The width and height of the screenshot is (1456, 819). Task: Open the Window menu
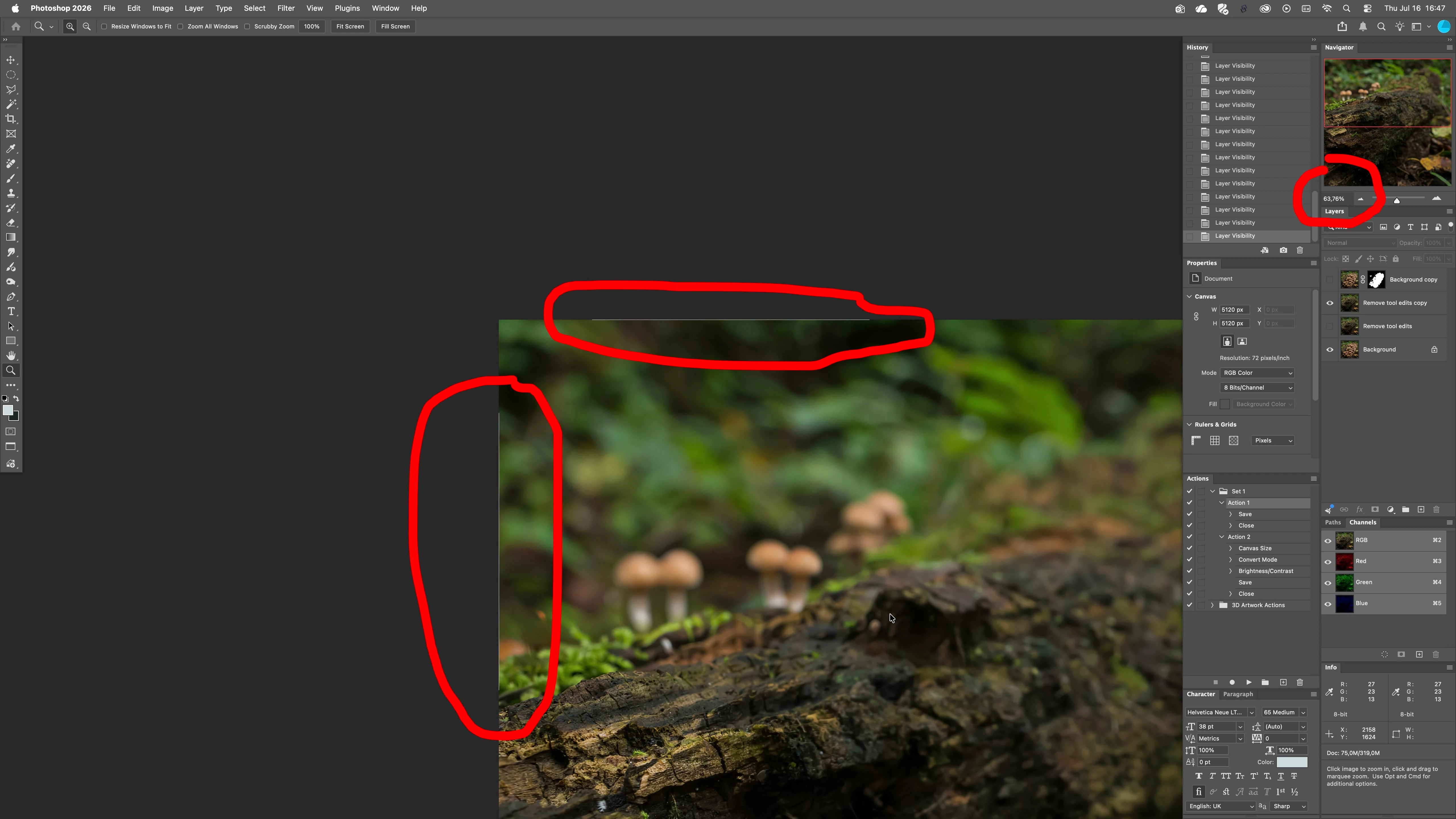tap(386, 9)
